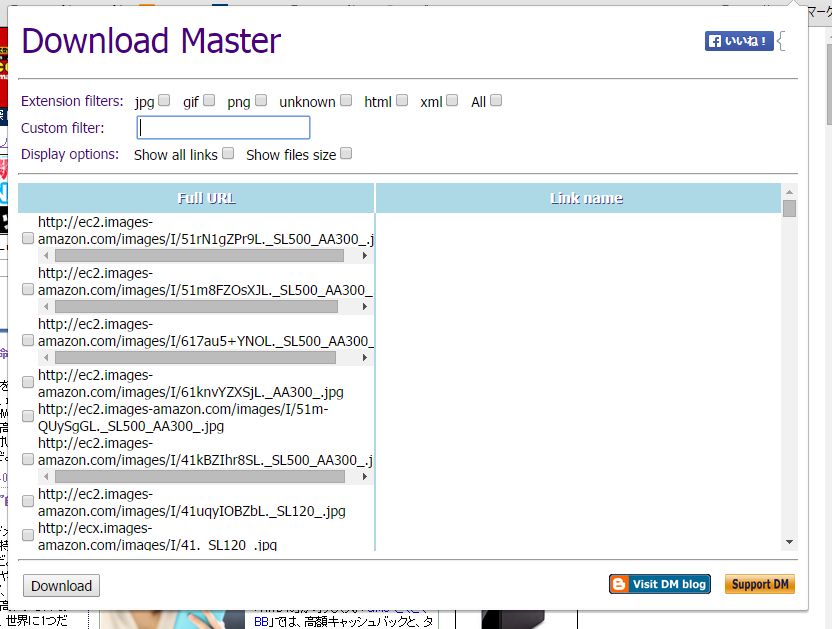
Task: Click the link list scroll-down arrow
Action: 790,542
